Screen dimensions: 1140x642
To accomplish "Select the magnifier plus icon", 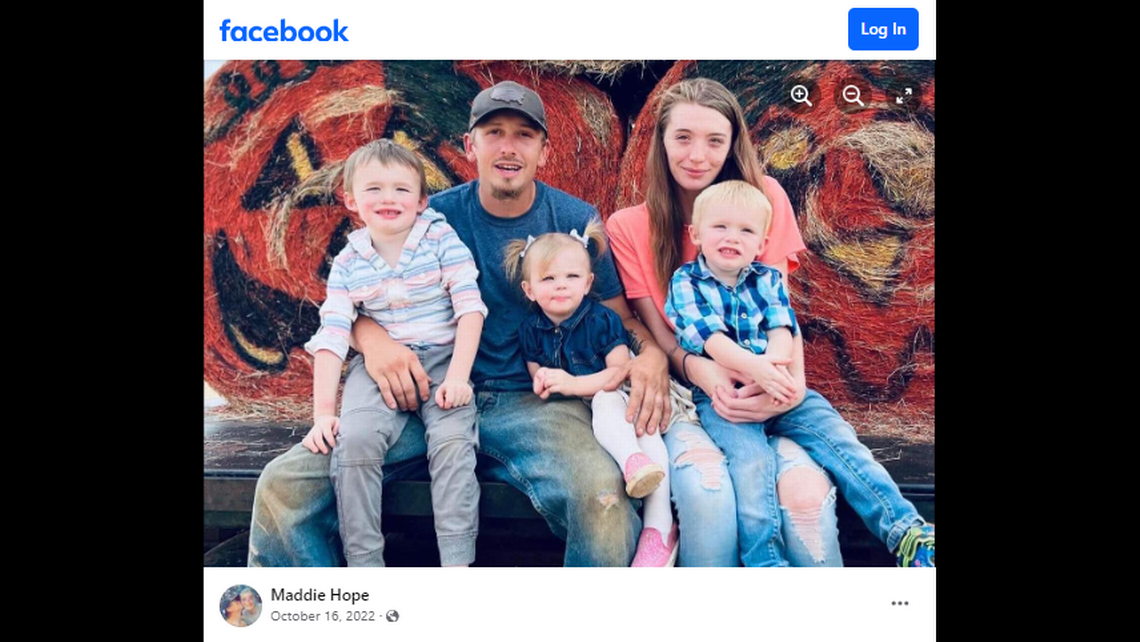I will (801, 96).
